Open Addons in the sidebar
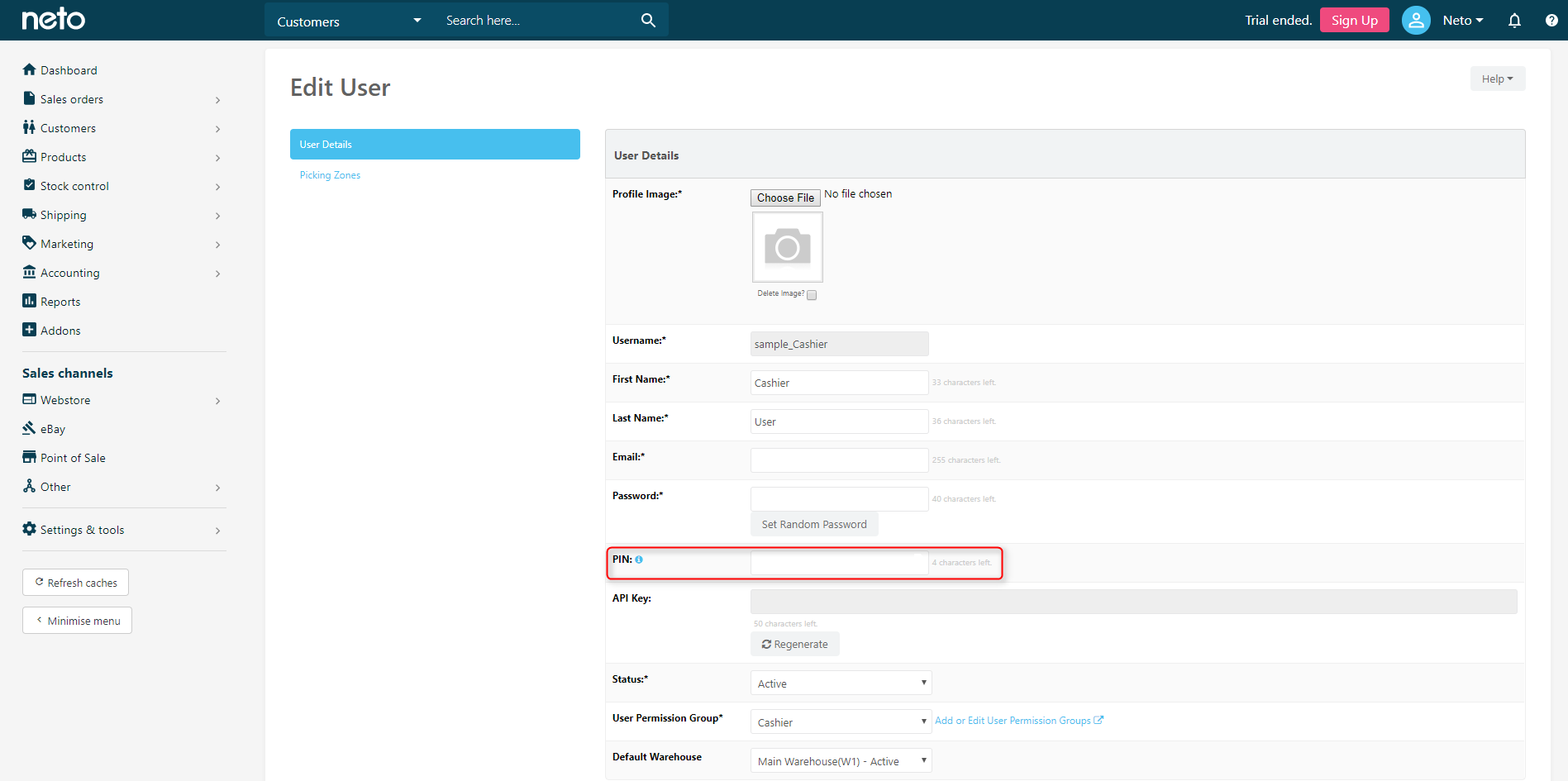The image size is (1568, 781). [60, 331]
